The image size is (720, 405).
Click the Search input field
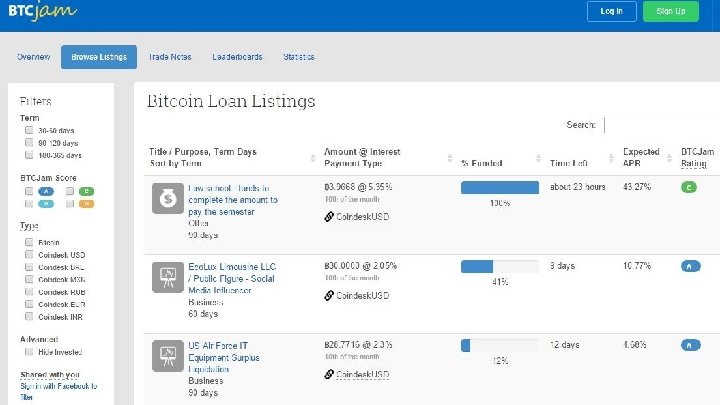click(662, 125)
